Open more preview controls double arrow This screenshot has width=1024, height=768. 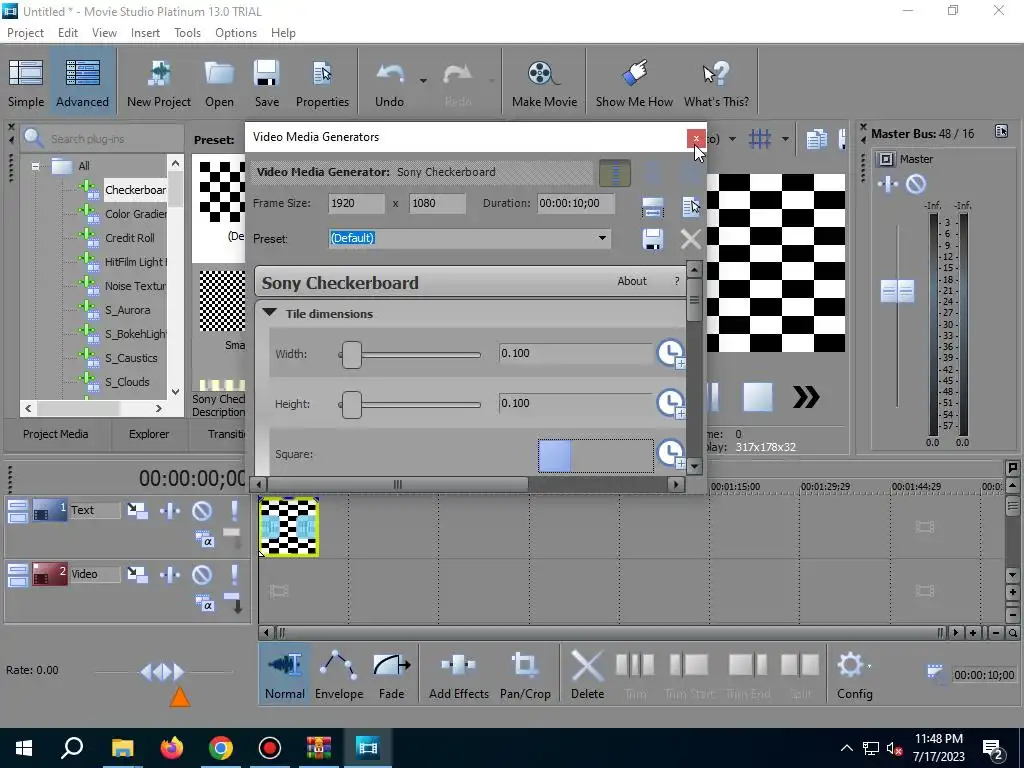tap(806, 397)
